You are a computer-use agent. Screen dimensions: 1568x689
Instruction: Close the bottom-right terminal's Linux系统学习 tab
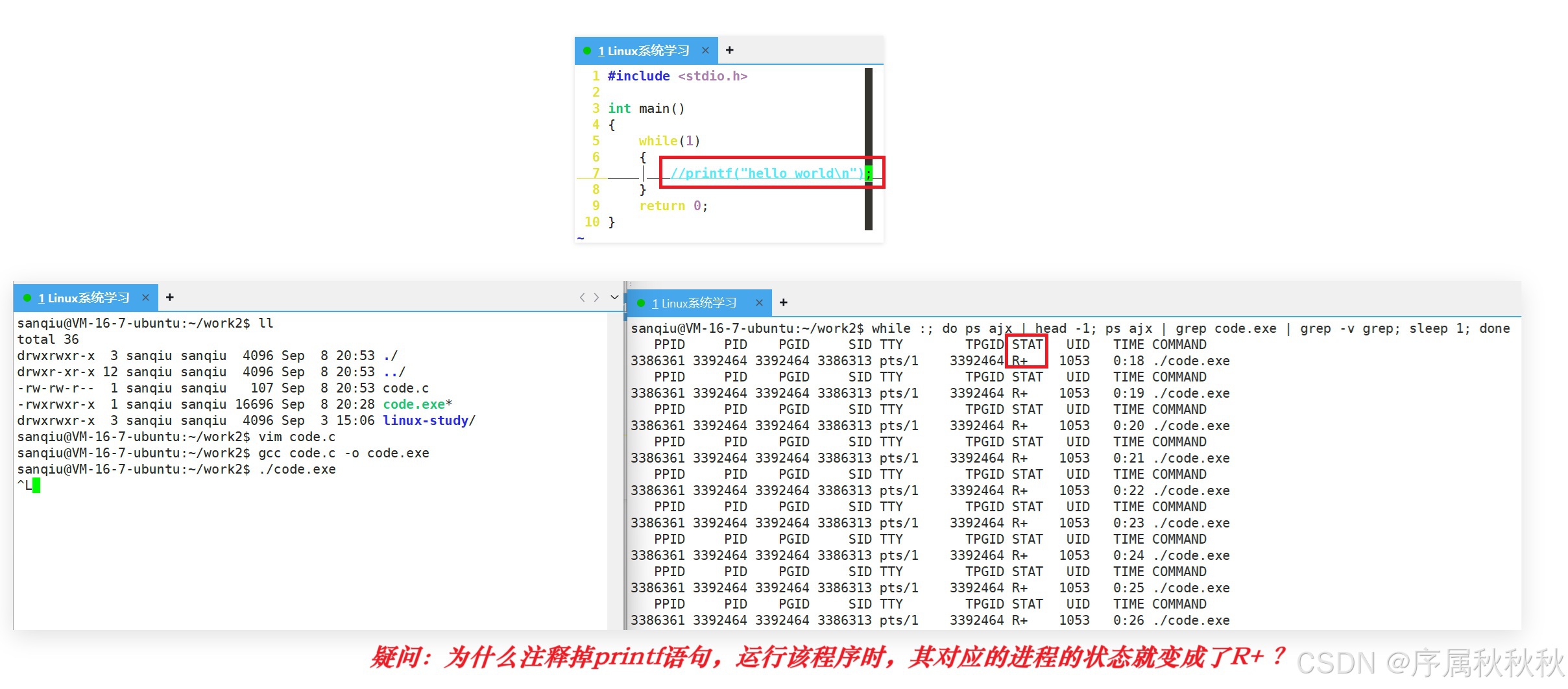coord(759,303)
